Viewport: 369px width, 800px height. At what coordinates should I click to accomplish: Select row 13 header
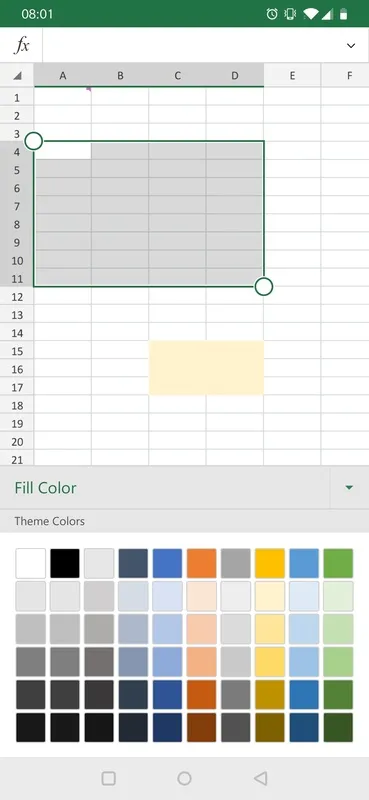pyautogui.click(x=17, y=315)
